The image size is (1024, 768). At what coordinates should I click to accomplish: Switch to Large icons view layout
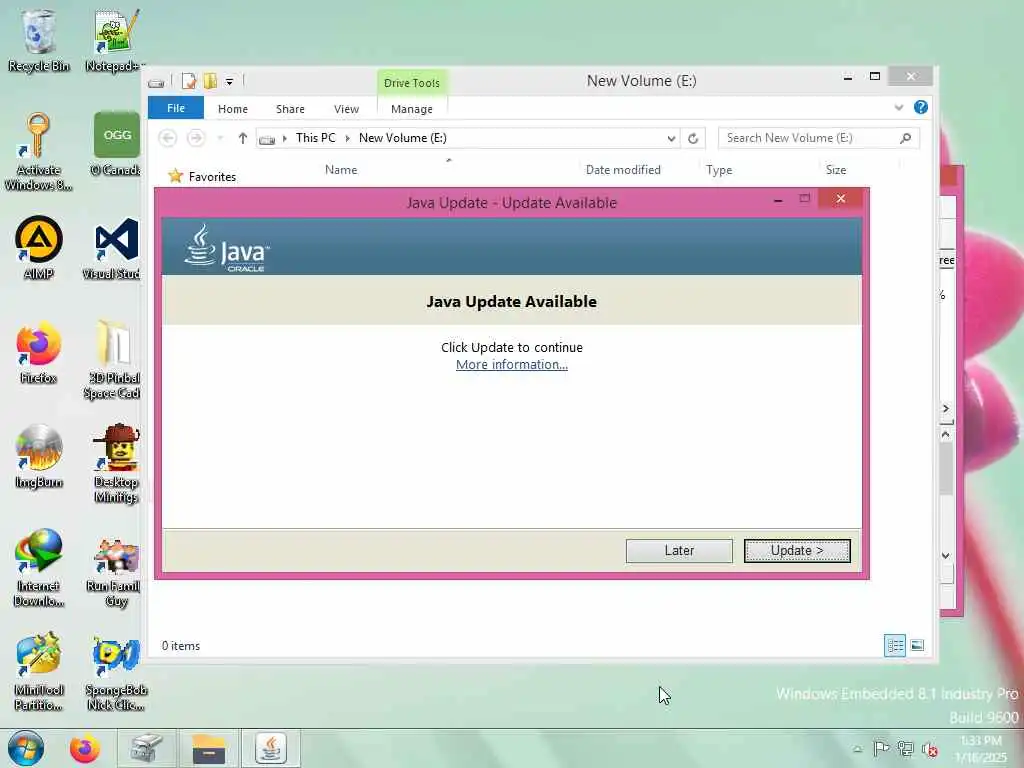(x=918, y=645)
